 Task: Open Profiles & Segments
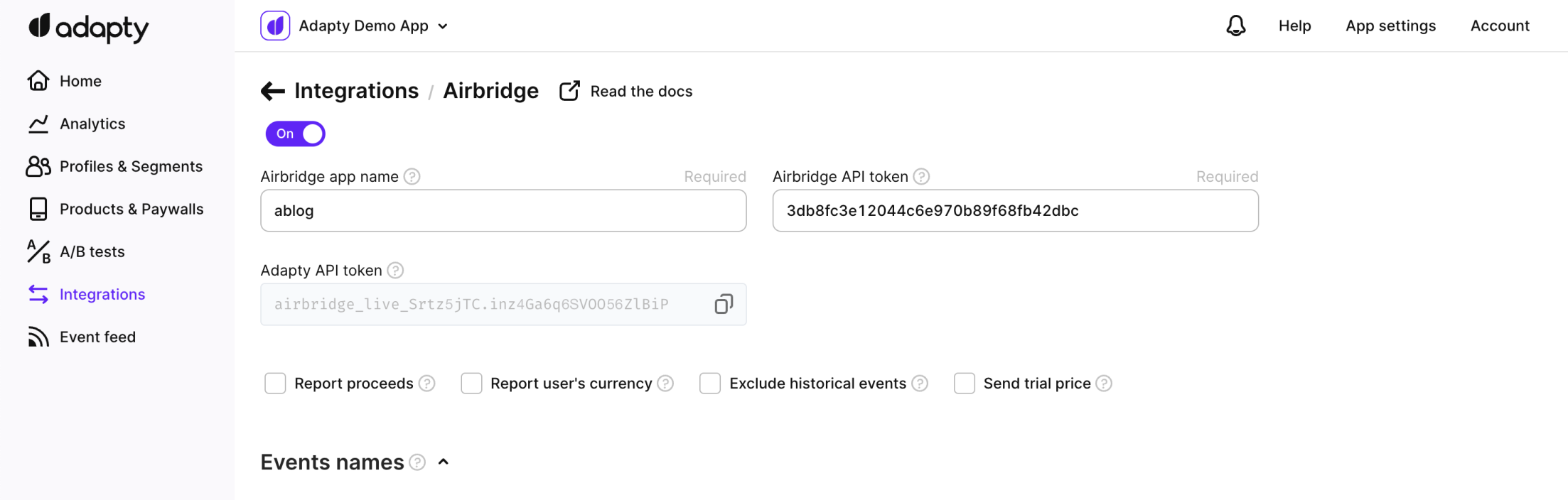(131, 166)
